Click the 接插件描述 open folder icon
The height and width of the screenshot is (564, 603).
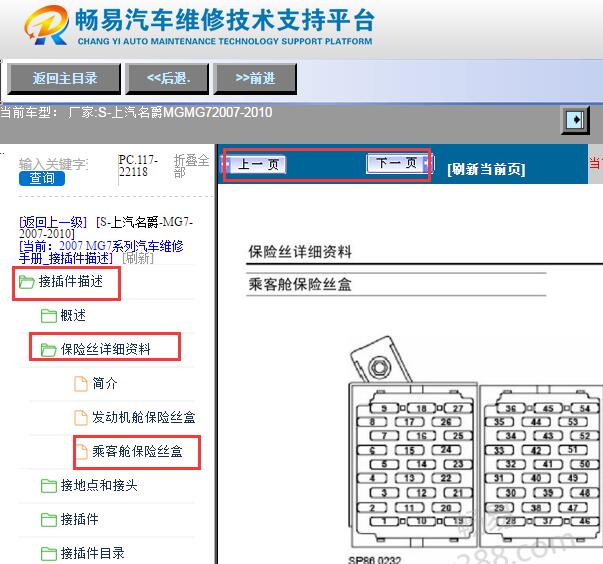coord(27,282)
